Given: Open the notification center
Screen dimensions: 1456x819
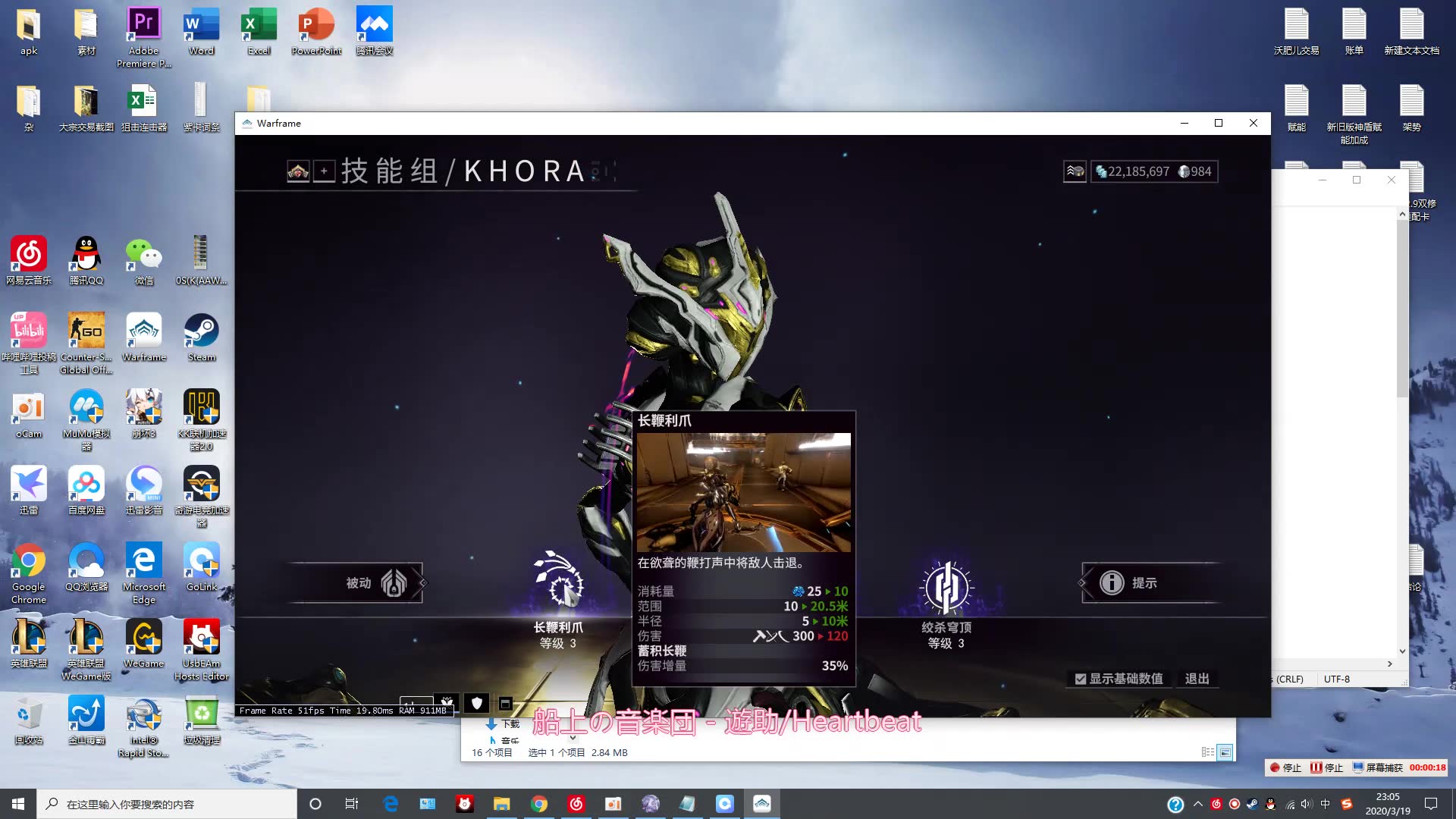Looking at the screenshot, I should pos(1431,804).
